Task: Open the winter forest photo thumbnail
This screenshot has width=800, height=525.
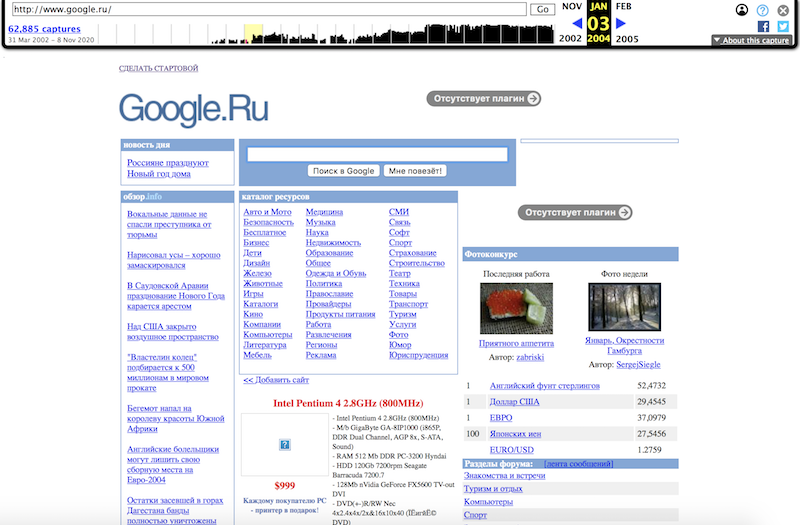Action: (x=624, y=307)
